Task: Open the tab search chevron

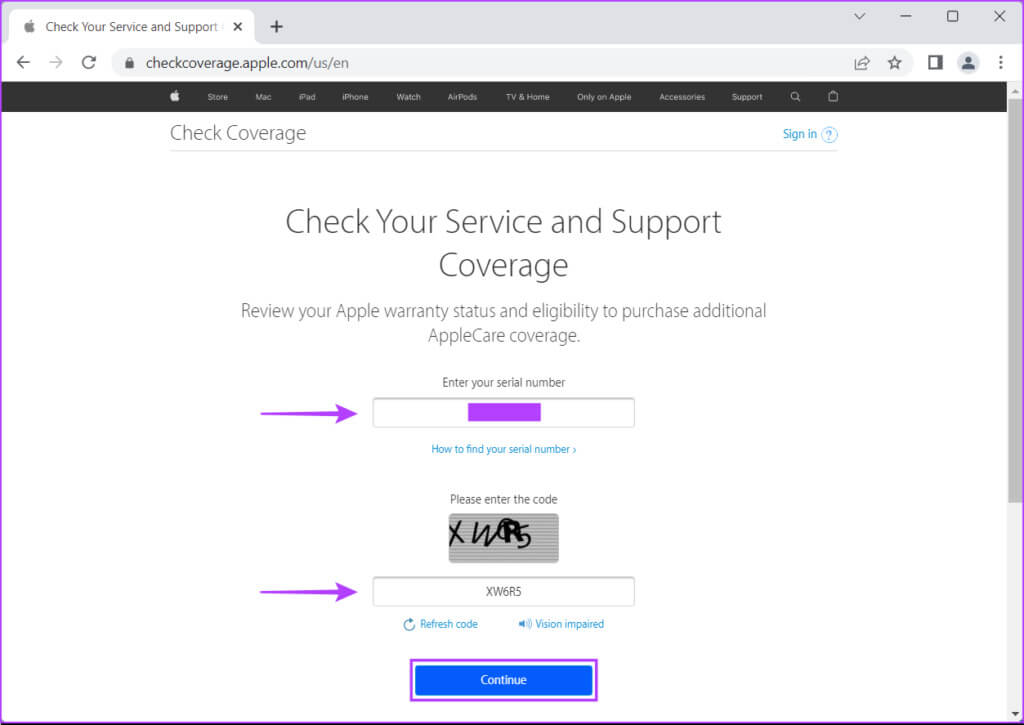Action: (x=859, y=16)
